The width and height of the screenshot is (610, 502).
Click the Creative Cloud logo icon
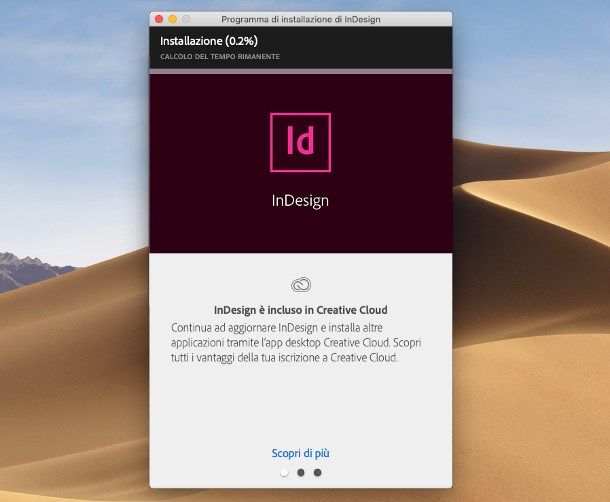coord(301,284)
